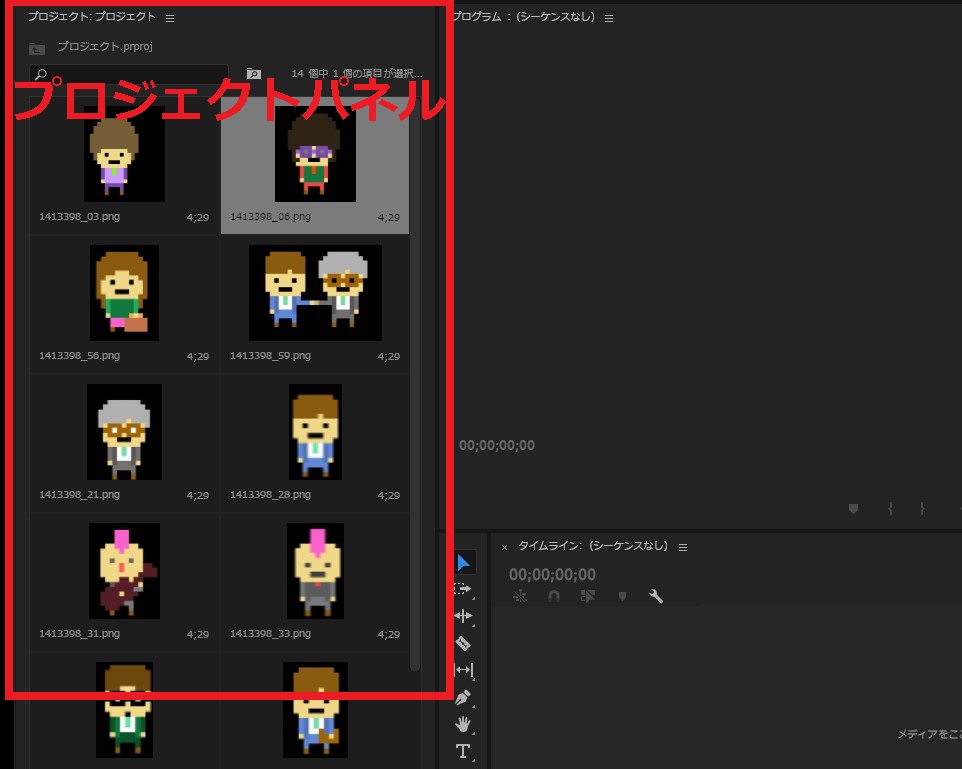Viewport: 962px width, 769px height.
Task: Select the Type tool
Action: 463,751
